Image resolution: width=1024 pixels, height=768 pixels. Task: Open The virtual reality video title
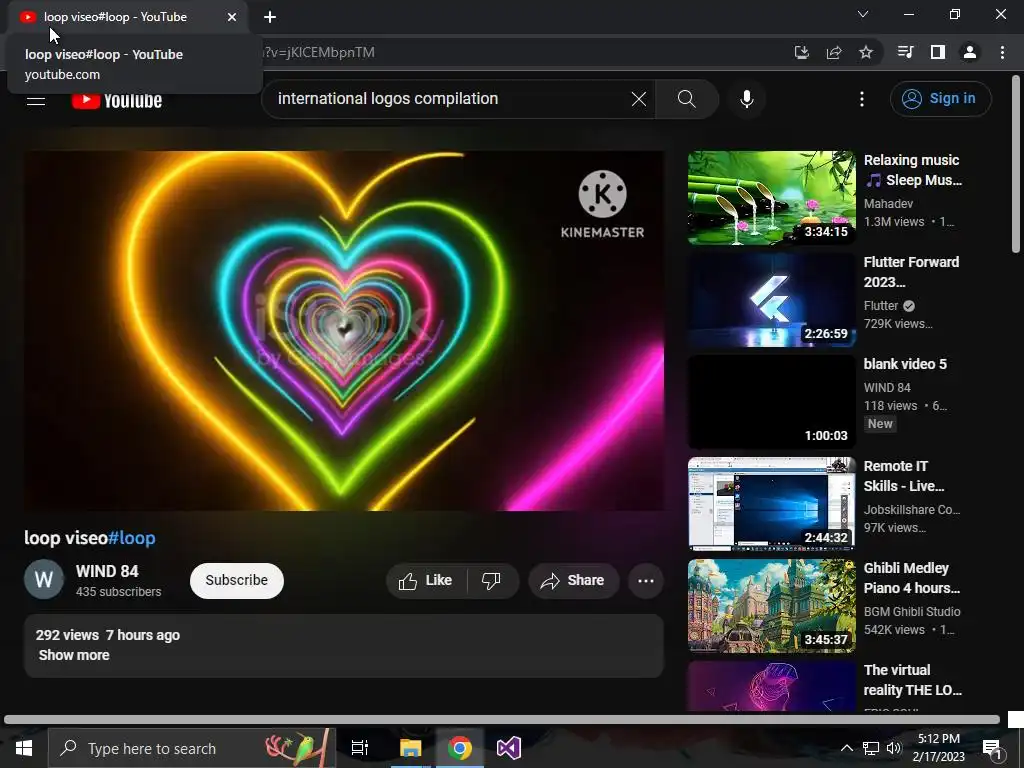[912, 680]
